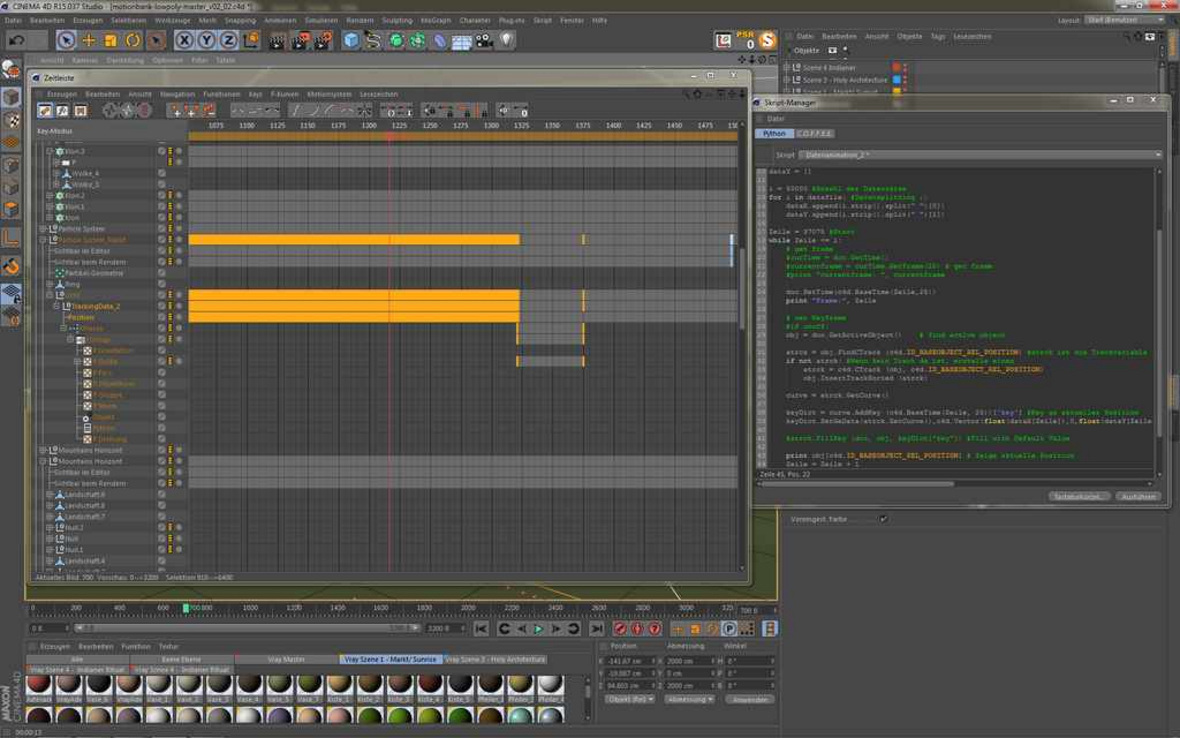Switch to the COFFEE tab

pyautogui.click(x=815, y=133)
